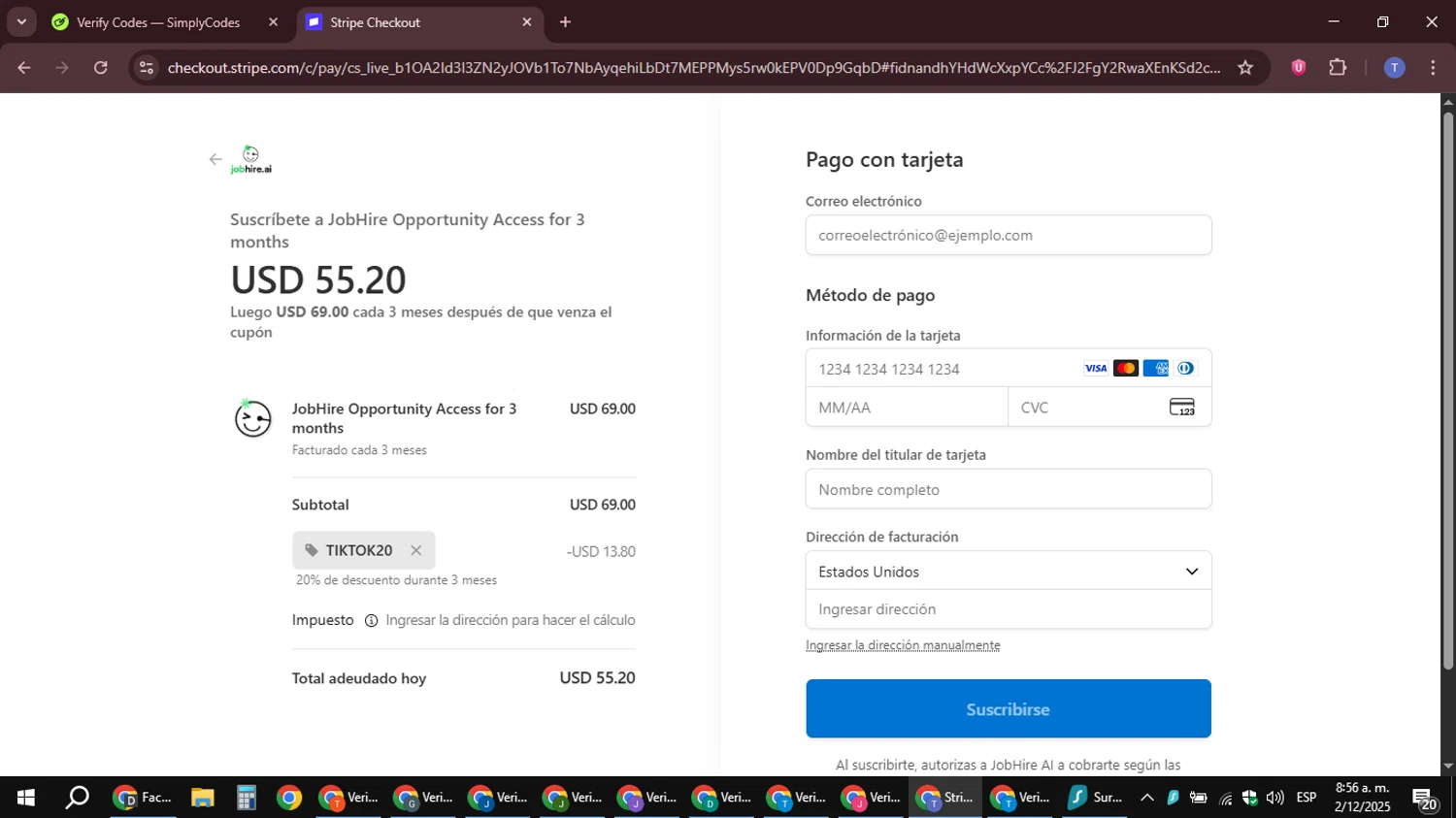Go back with browser back arrow
The width and height of the screenshot is (1456, 818).
[x=24, y=67]
